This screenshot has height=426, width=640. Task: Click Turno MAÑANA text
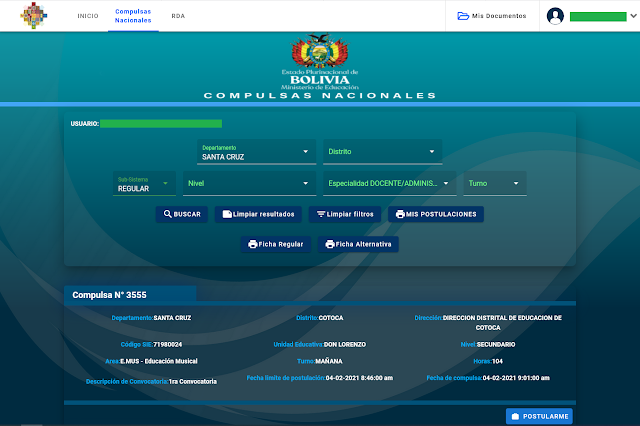[320, 361]
